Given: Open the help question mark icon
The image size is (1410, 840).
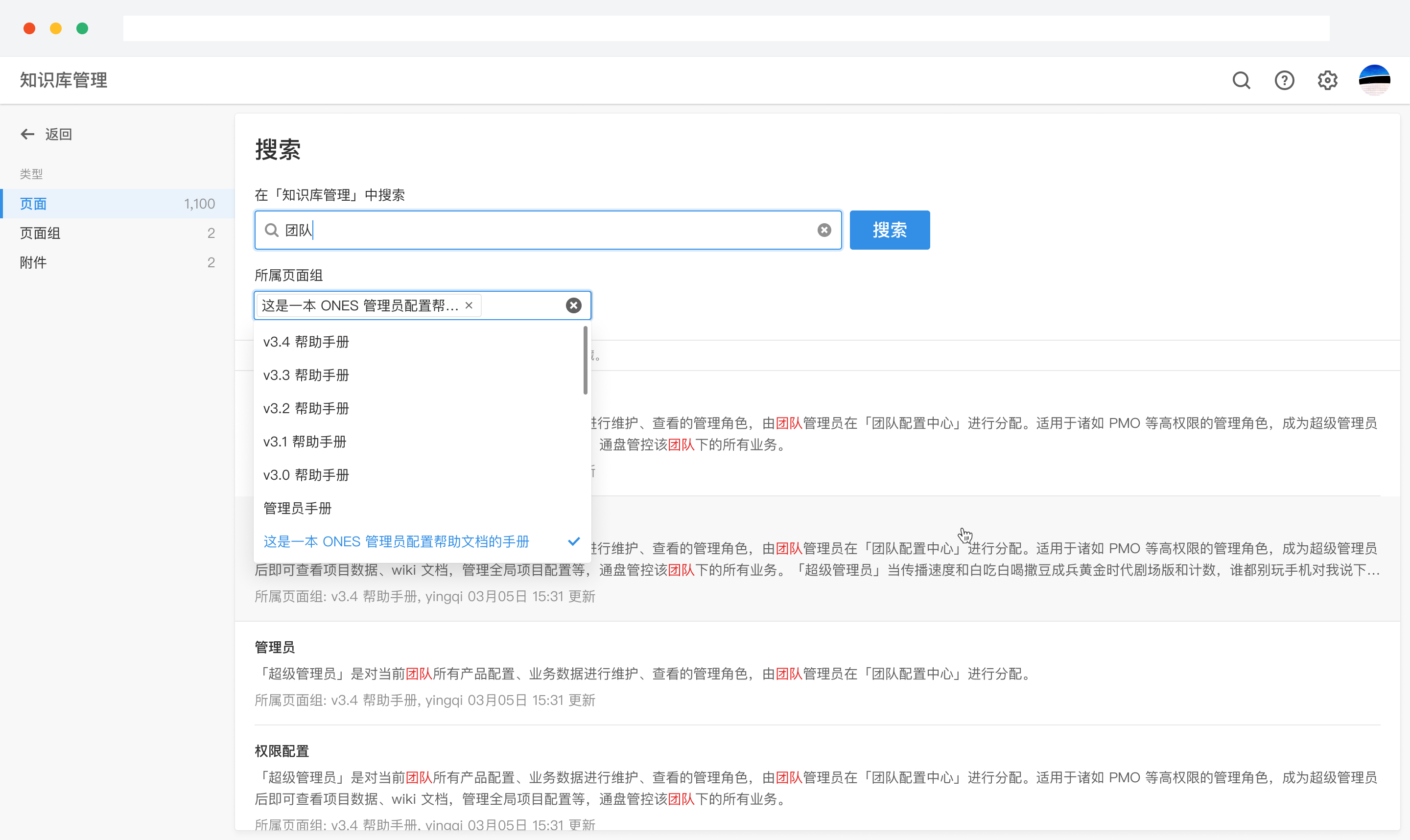Looking at the screenshot, I should (x=1284, y=80).
